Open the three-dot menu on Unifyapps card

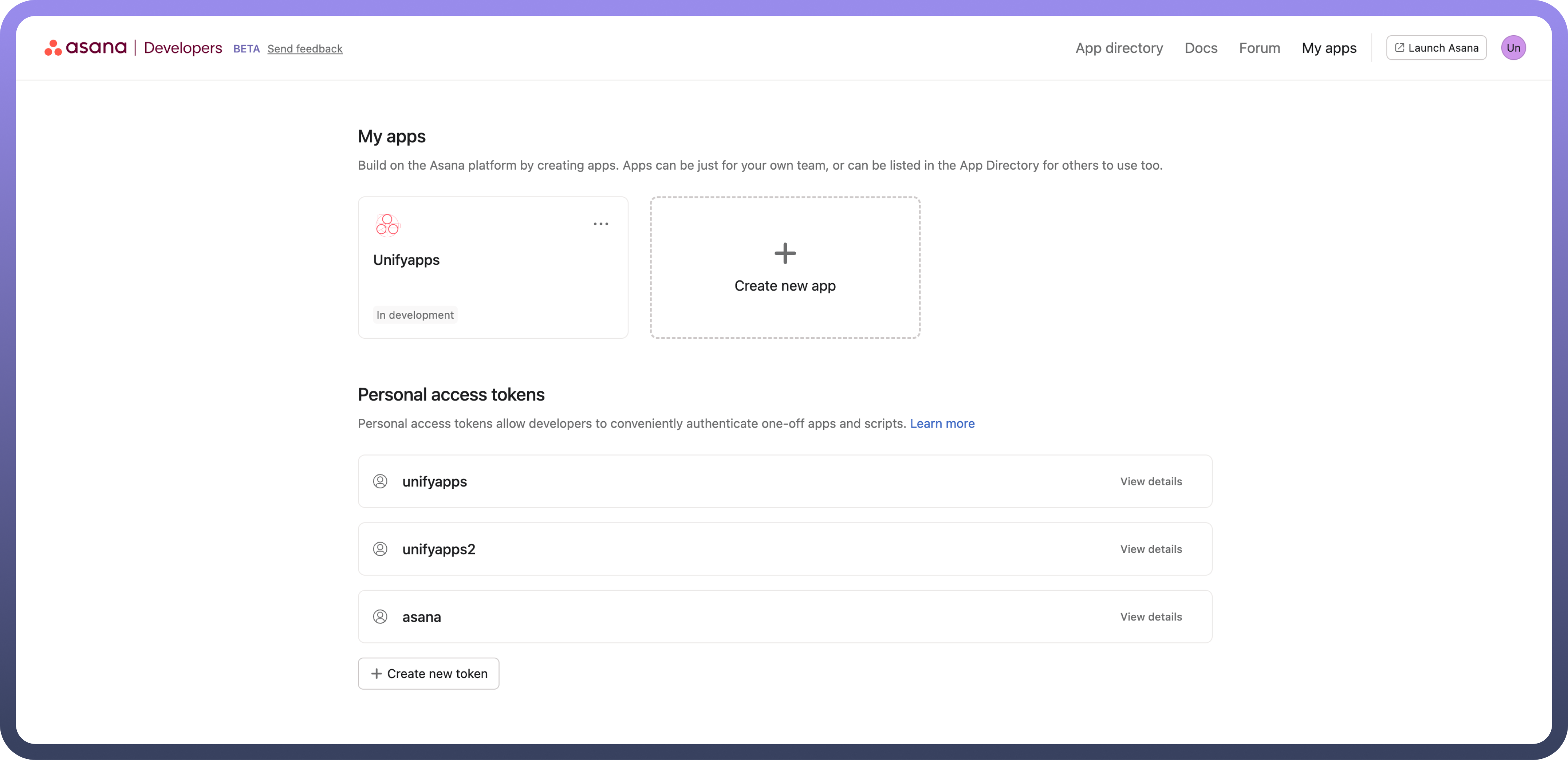point(600,224)
